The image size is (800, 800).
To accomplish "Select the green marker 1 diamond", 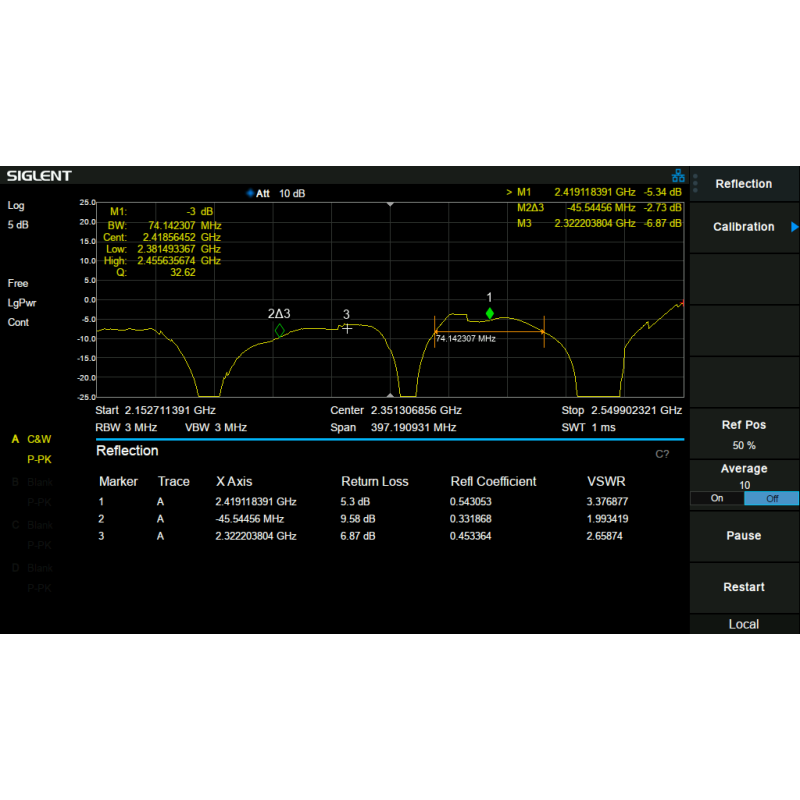I will pyautogui.click(x=490, y=313).
